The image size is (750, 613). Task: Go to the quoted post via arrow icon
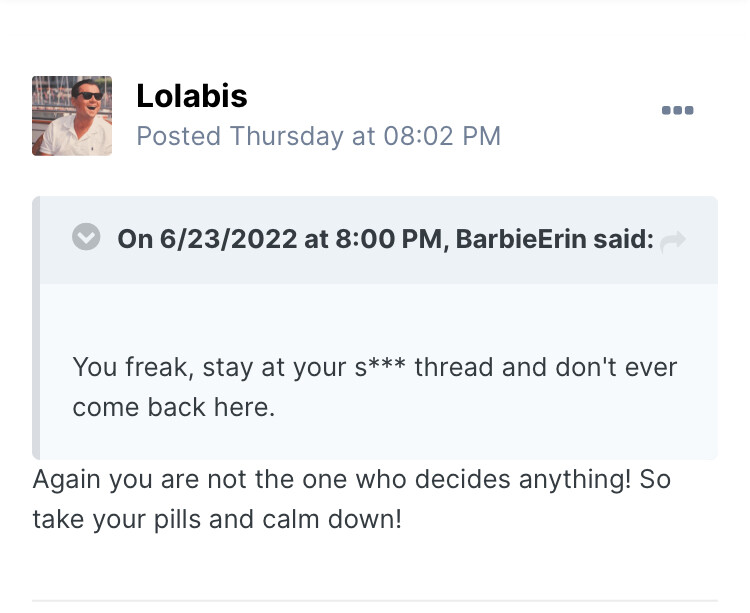pos(673,240)
